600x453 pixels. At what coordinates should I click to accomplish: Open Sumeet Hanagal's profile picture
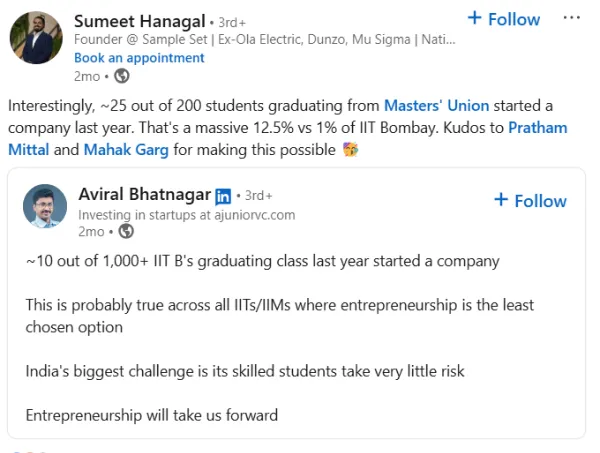[36, 40]
